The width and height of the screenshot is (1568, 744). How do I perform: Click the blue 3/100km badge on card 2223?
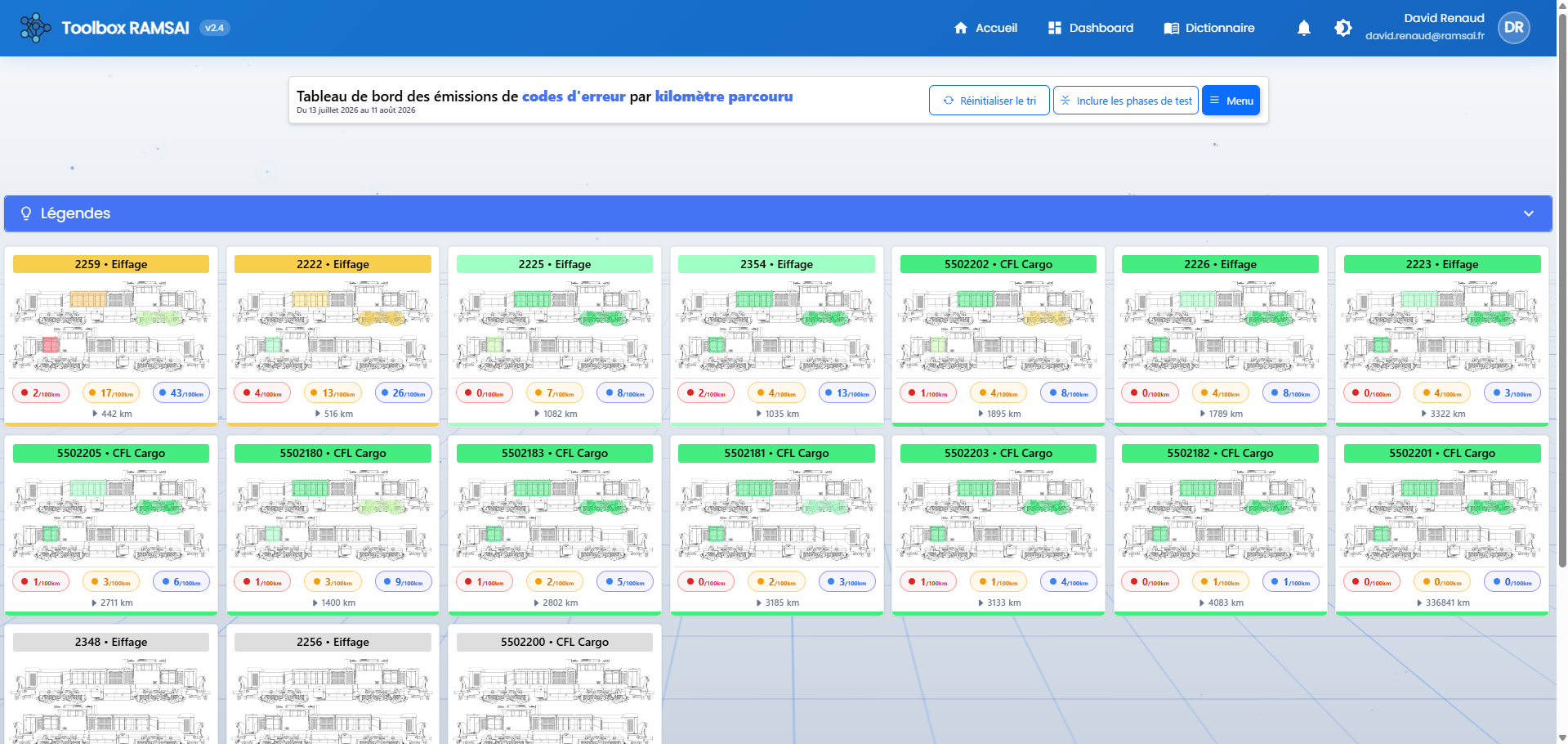(x=1512, y=393)
